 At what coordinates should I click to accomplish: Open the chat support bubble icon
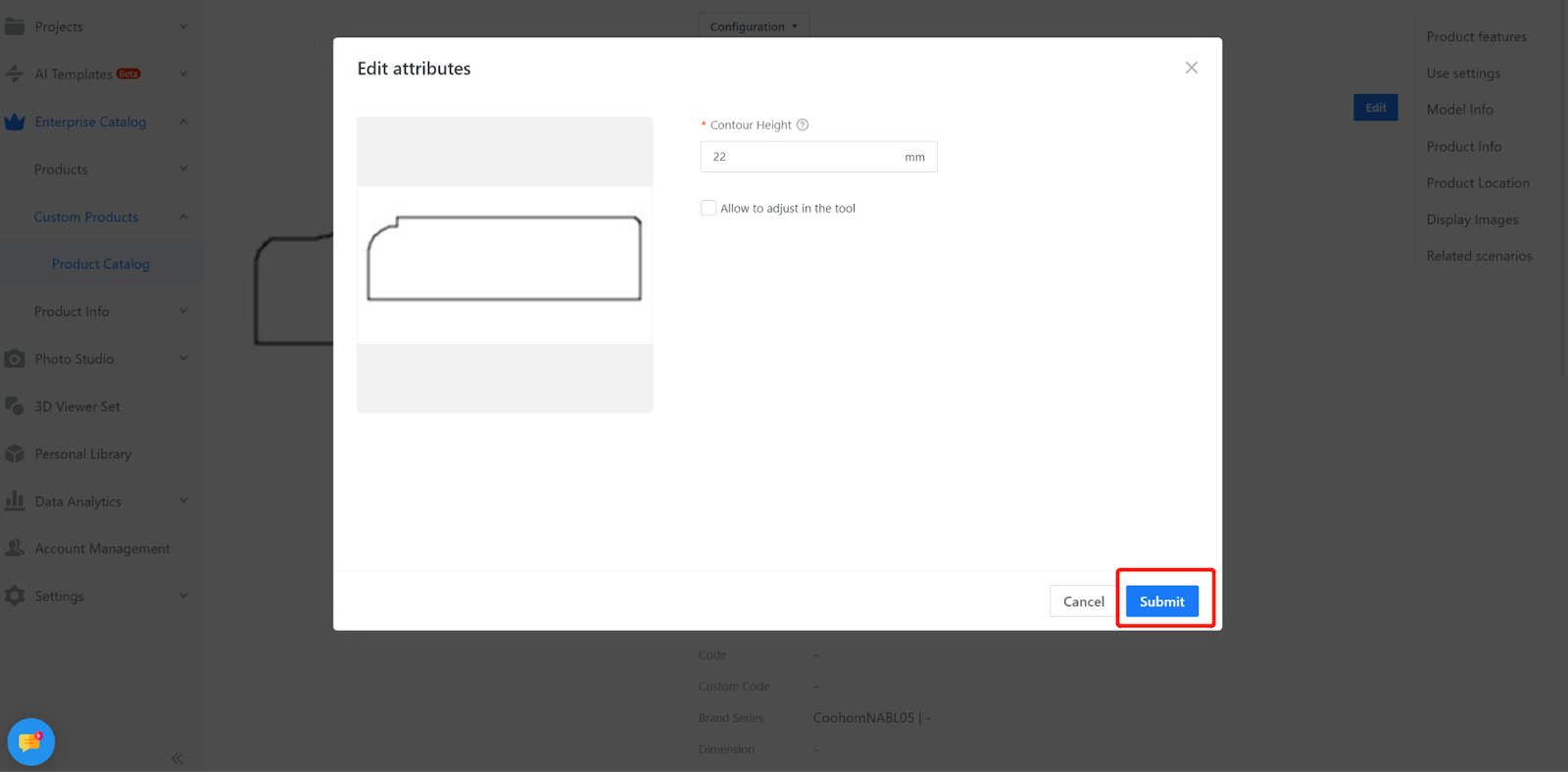click(x=30, y=743)
